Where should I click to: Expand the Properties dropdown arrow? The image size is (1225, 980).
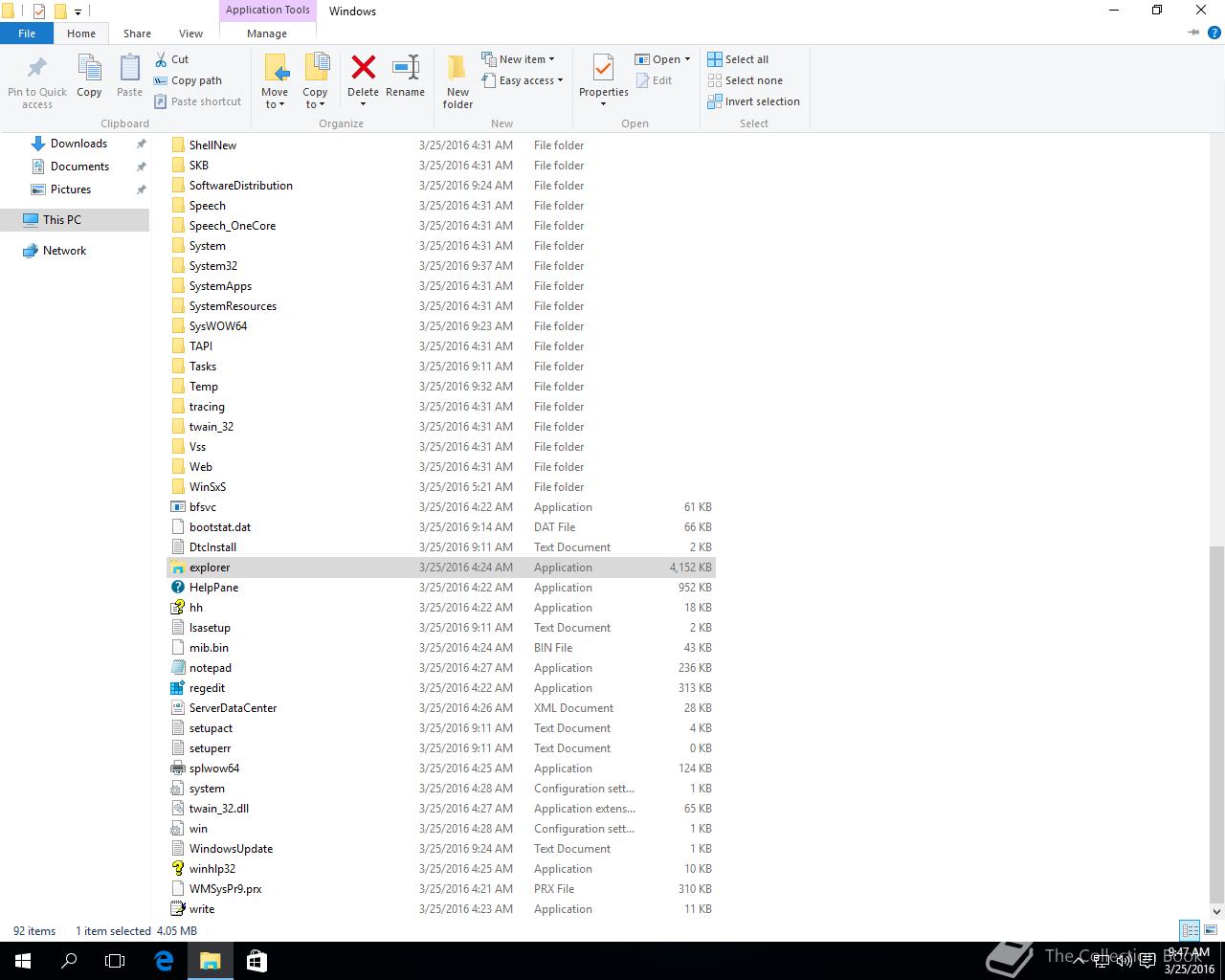603,103
